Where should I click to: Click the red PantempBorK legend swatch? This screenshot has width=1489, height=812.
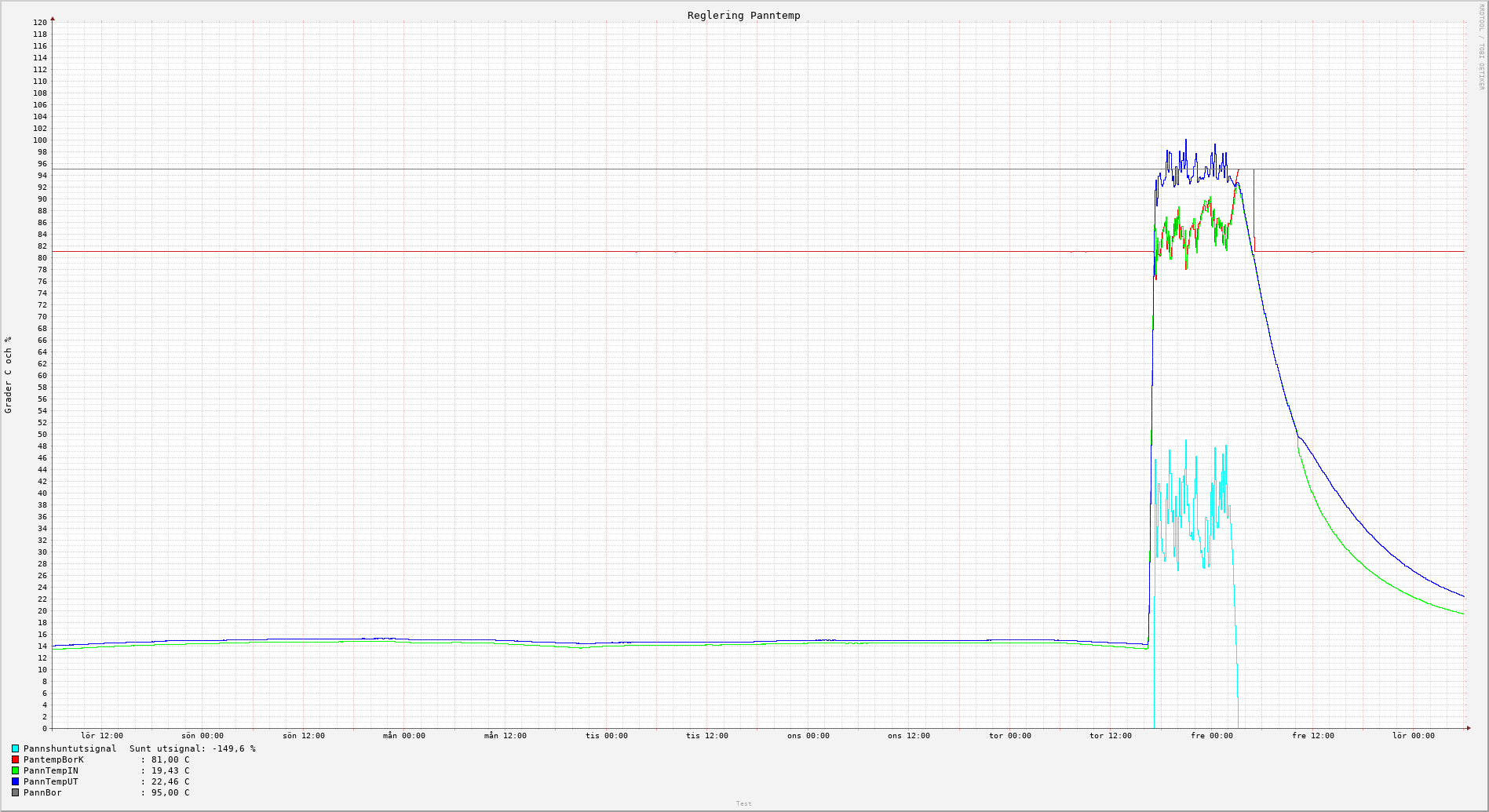[x=15, y=759]
